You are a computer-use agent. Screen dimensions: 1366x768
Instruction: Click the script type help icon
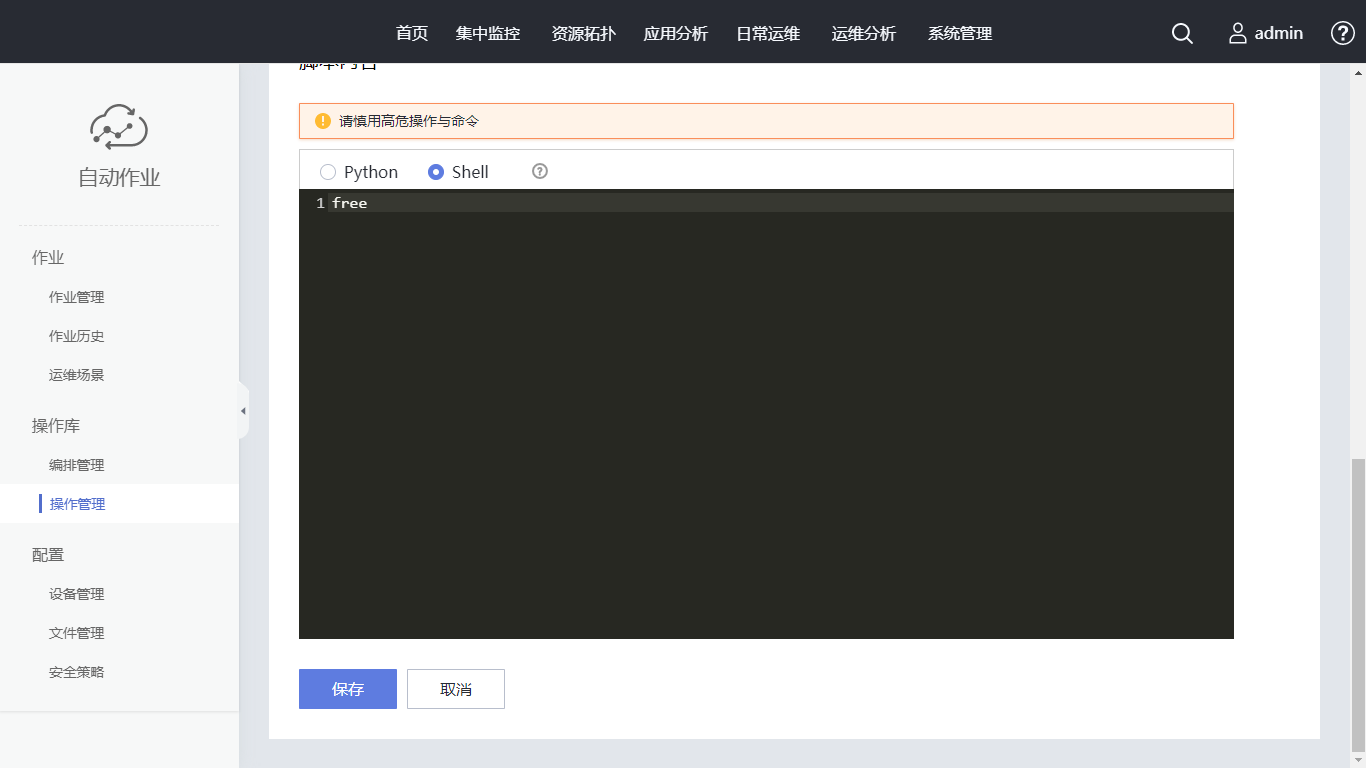[x=540, y=171]
